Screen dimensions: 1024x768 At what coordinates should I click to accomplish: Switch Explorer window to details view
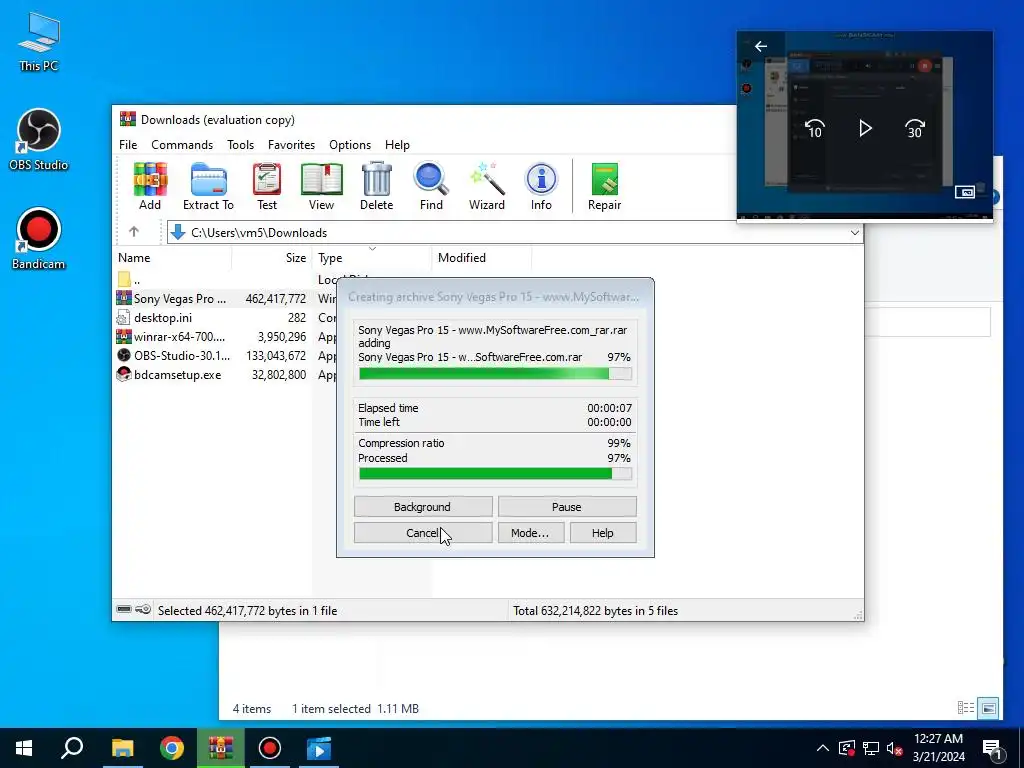point(966,708)
